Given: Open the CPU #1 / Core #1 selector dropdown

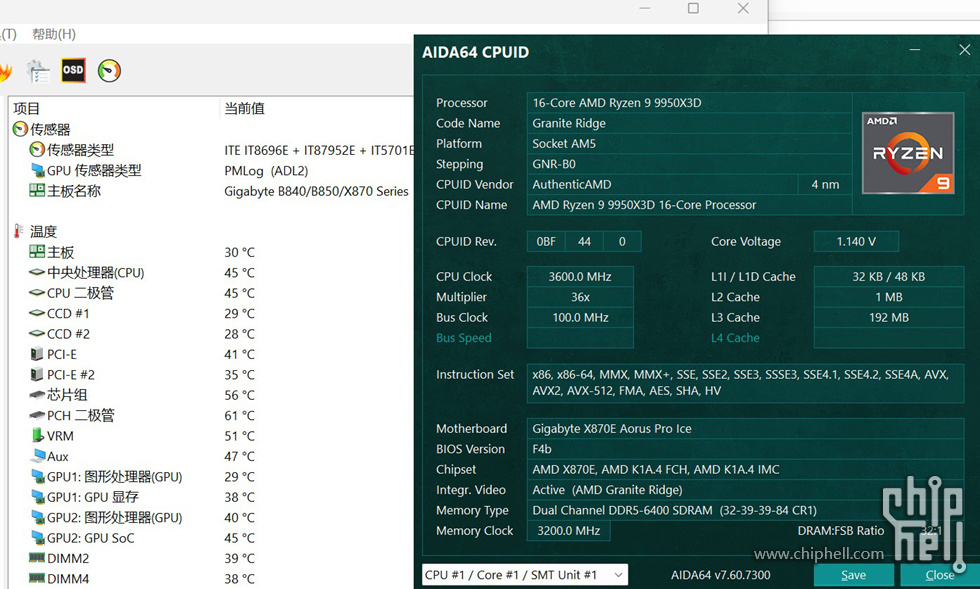Looking at the screenshot, I should point(525,575).
